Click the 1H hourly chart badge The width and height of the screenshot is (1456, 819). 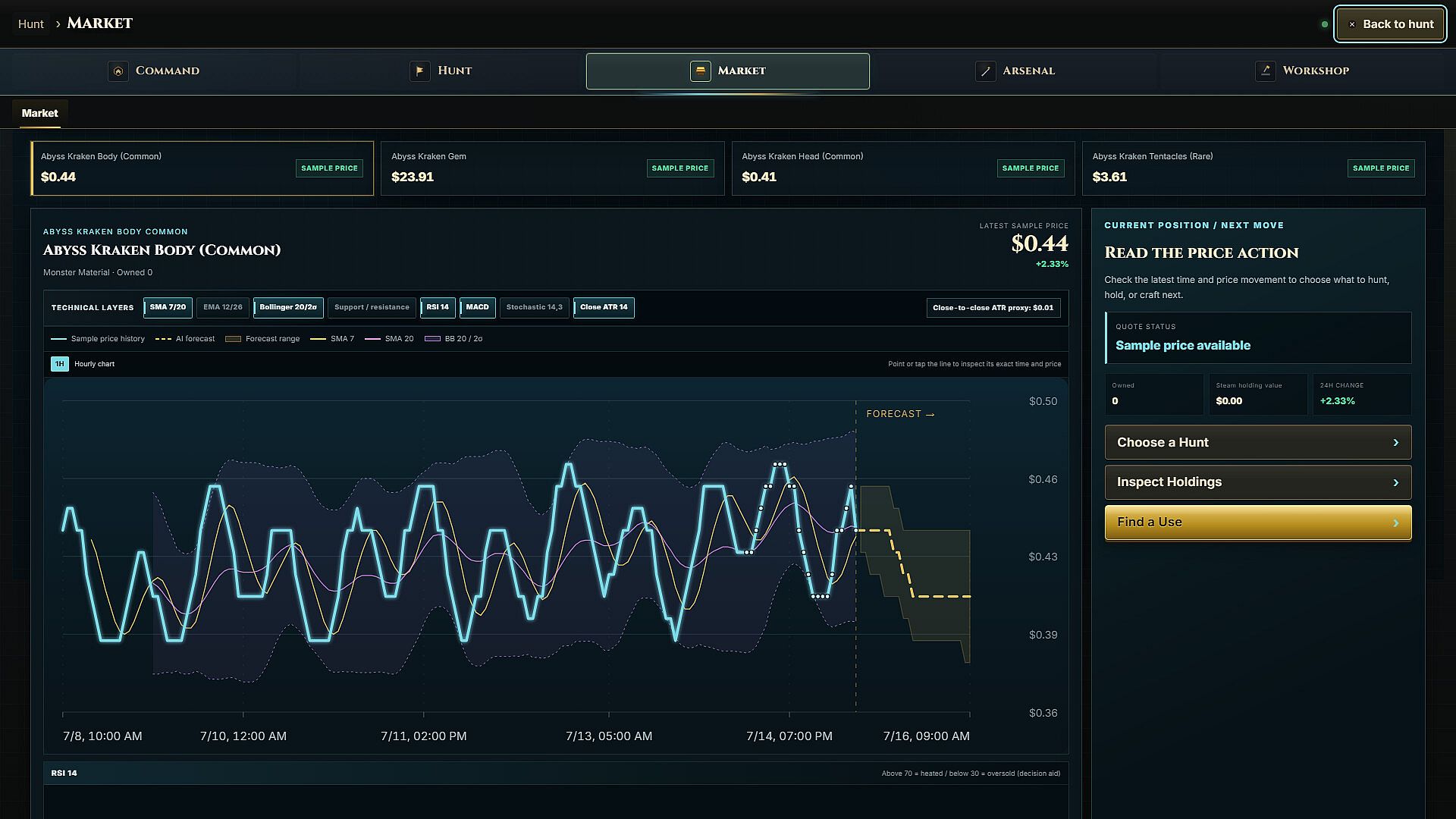pyautogui.click(x=60, y=364)
